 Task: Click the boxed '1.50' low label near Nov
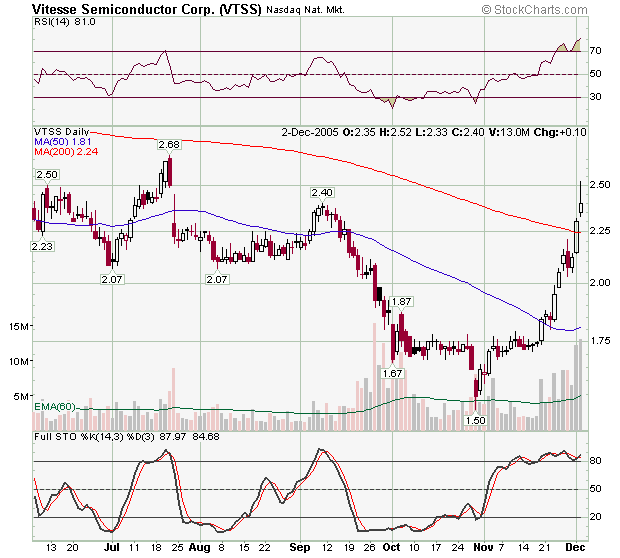(475, 420)
